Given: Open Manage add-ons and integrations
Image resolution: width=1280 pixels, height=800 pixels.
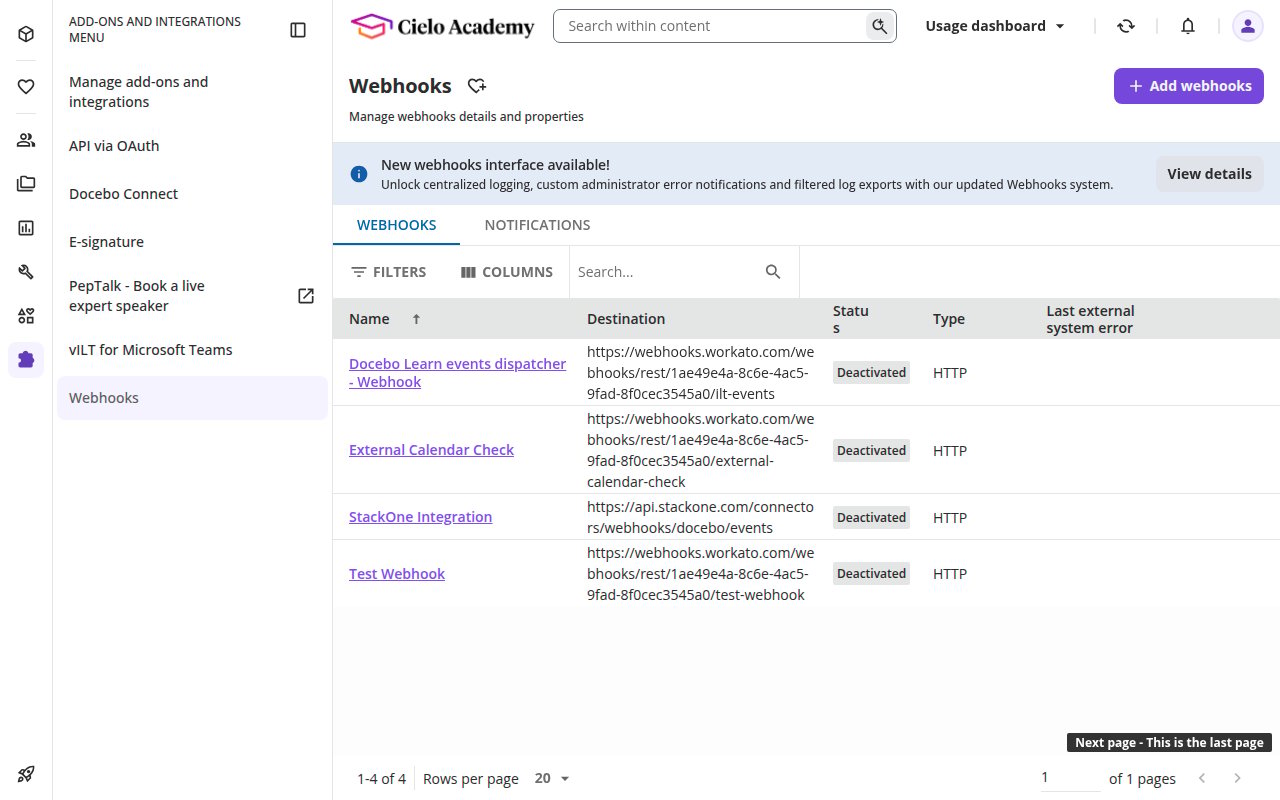Looking at the screenshot, I should click(192, 92).
